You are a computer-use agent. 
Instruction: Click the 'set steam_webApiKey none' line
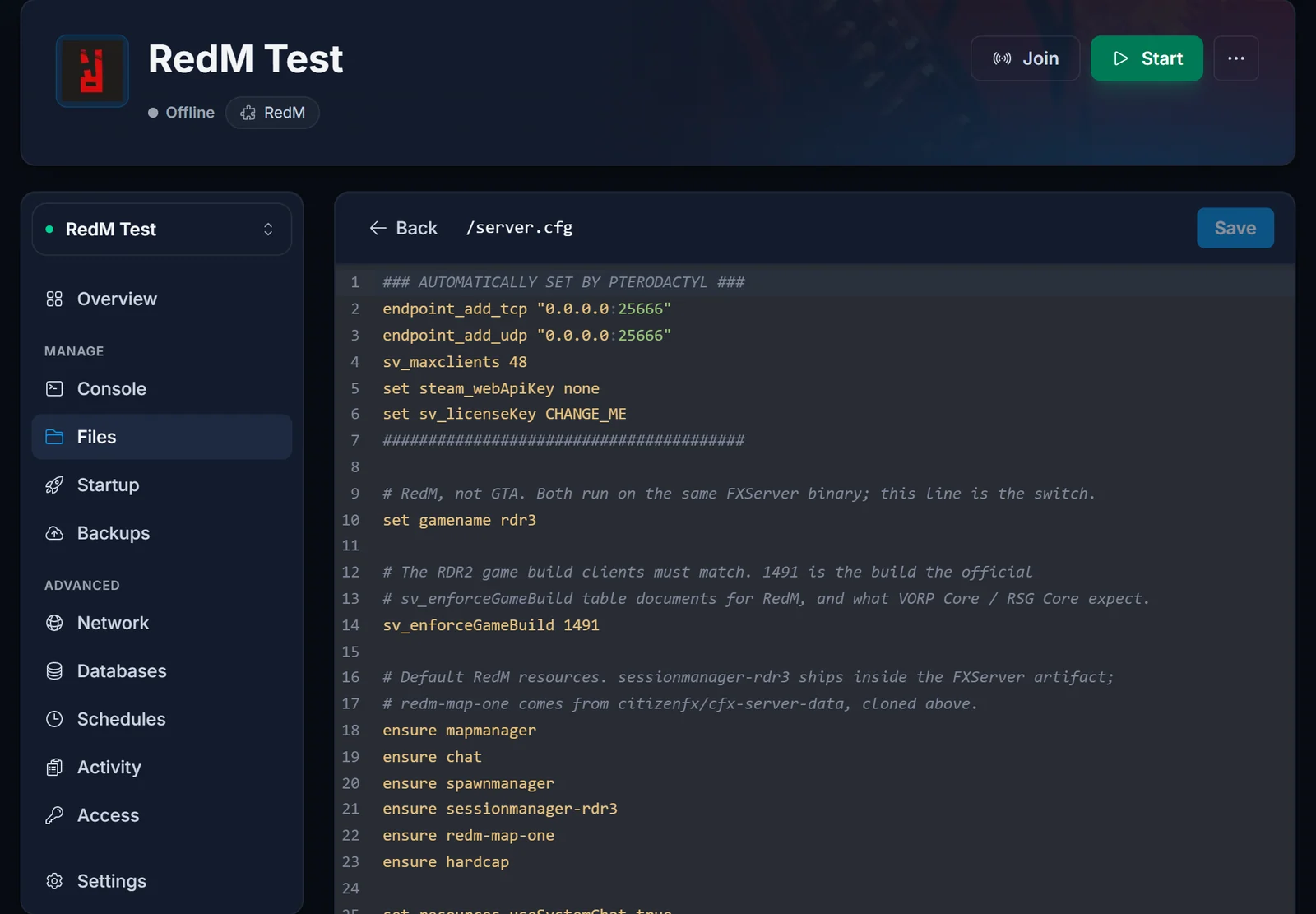(491, 388)
